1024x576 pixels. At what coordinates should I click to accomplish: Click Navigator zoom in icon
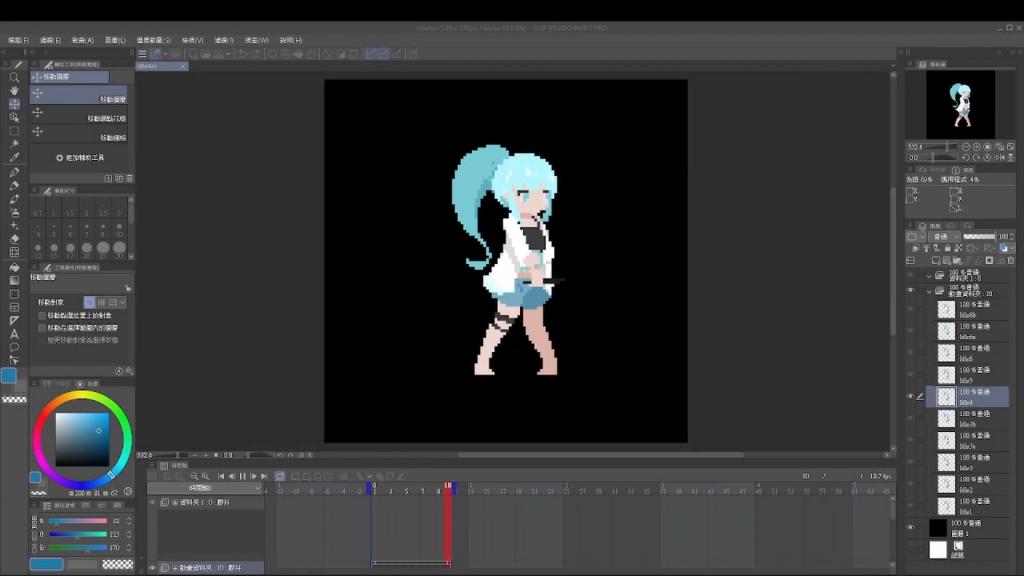pyautogui.click(x=977, y=147)
